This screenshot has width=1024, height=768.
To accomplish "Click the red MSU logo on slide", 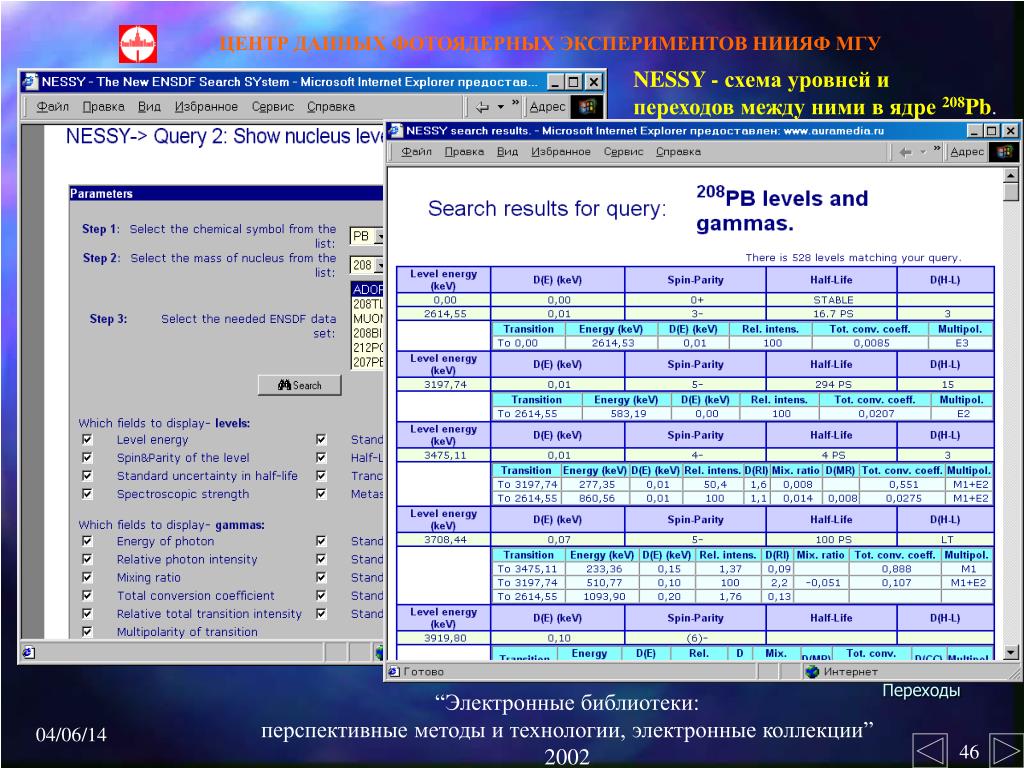I will [138, 44].
